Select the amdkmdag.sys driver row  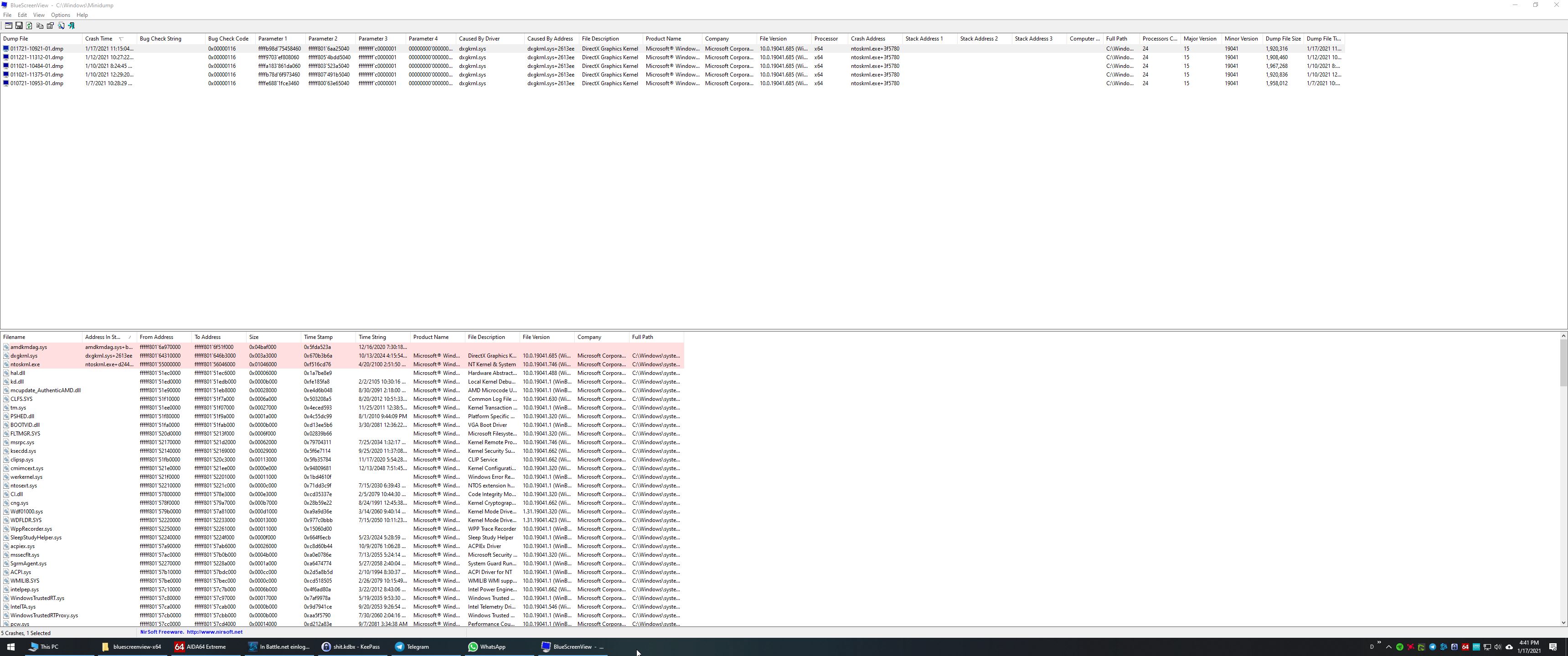click(x=29, y=347)
